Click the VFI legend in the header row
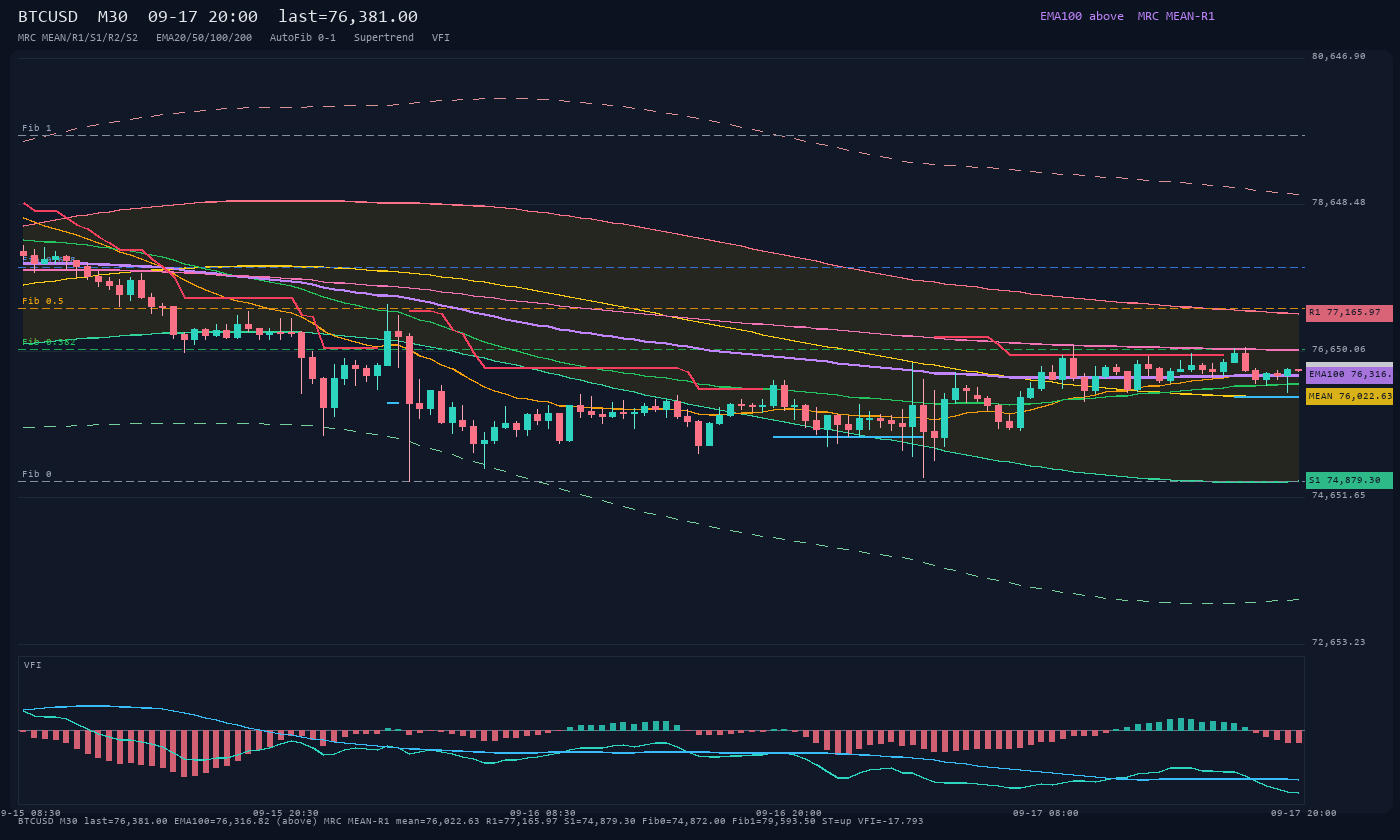 tap(441, 38)
